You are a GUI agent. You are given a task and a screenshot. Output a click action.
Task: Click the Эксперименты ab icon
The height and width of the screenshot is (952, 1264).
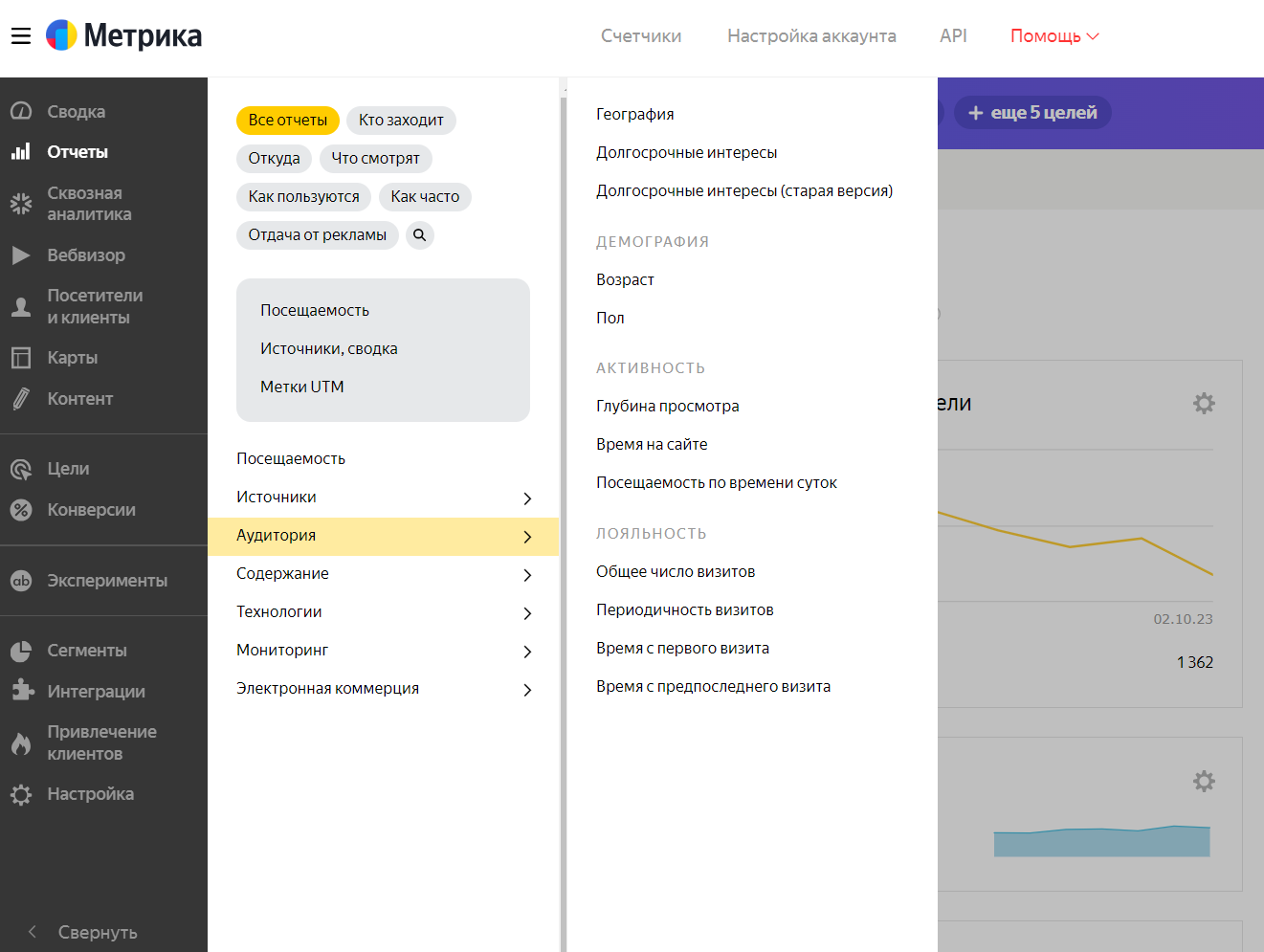pyautogui.click(x=21, y=581)
